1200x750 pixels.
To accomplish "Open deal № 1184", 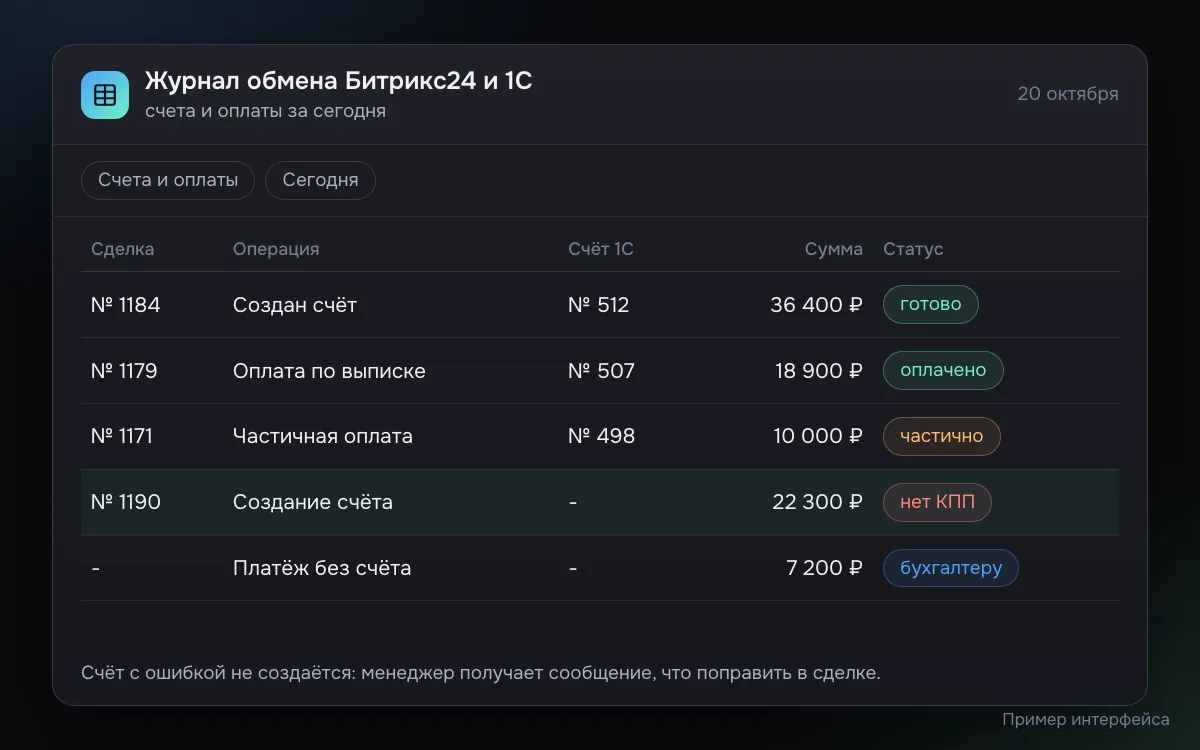I will [125, 305].
